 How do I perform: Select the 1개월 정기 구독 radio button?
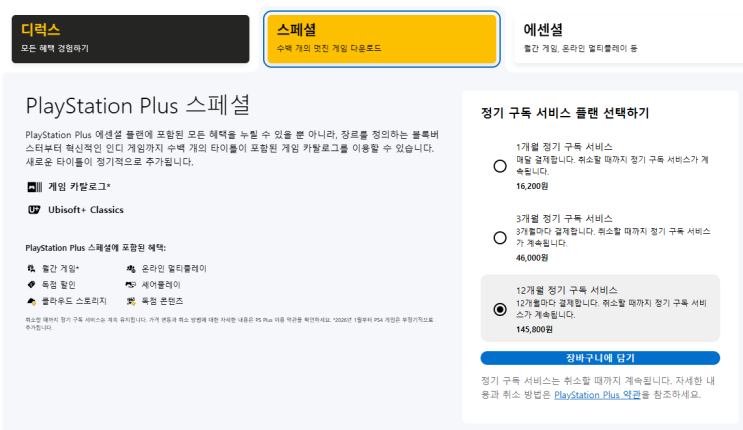coord(500,166)
